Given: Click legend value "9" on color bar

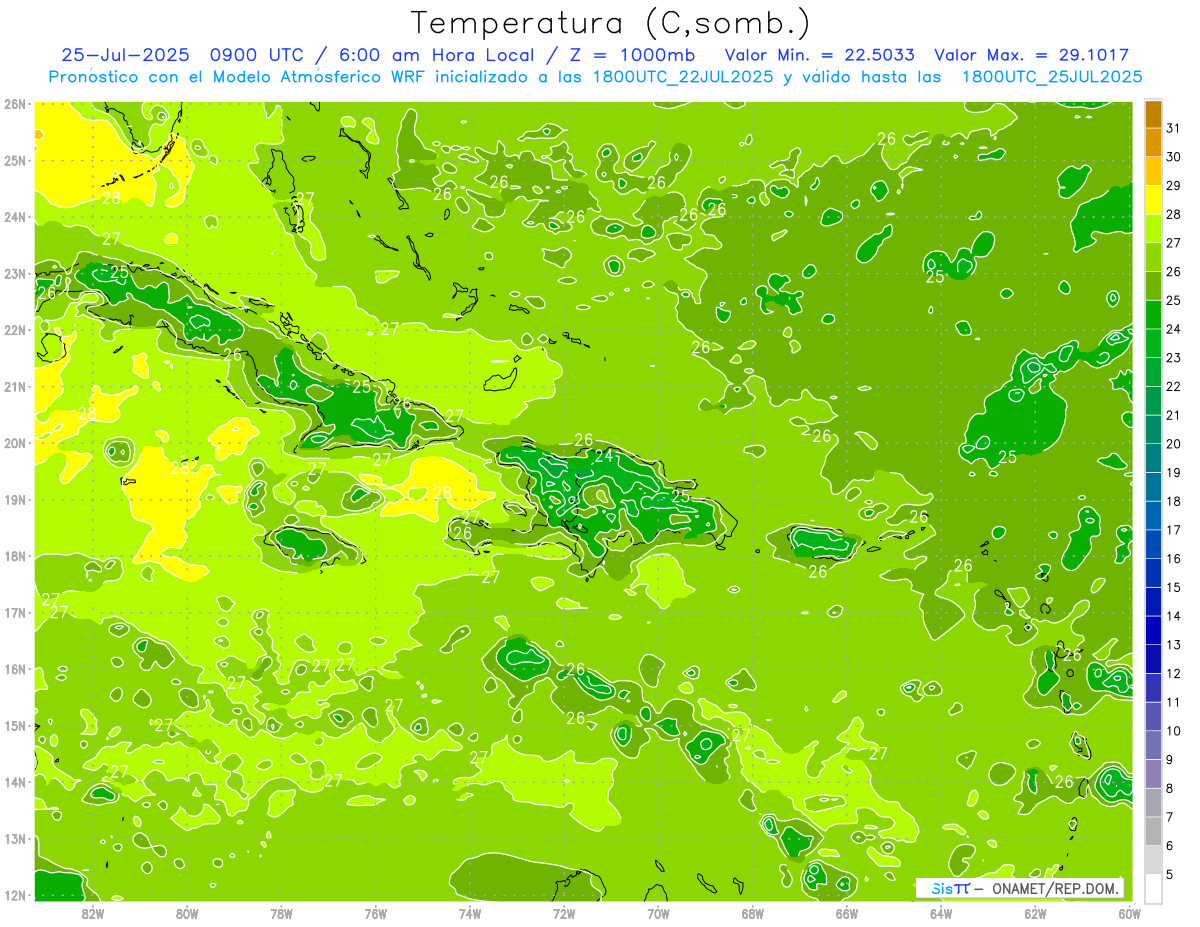Looking at the screenshot, I should tap(1170, 760).
